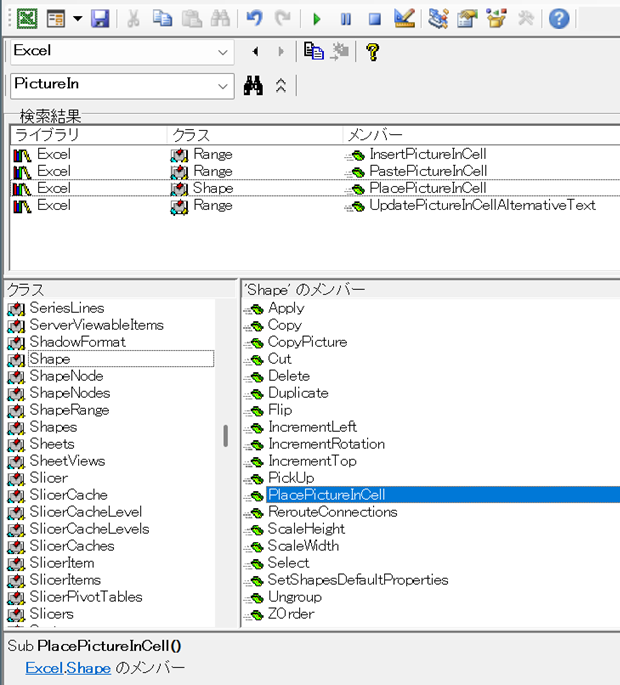Click the Cut scissors icon
The height and width of the screenshot is (685, 620).
133,19
